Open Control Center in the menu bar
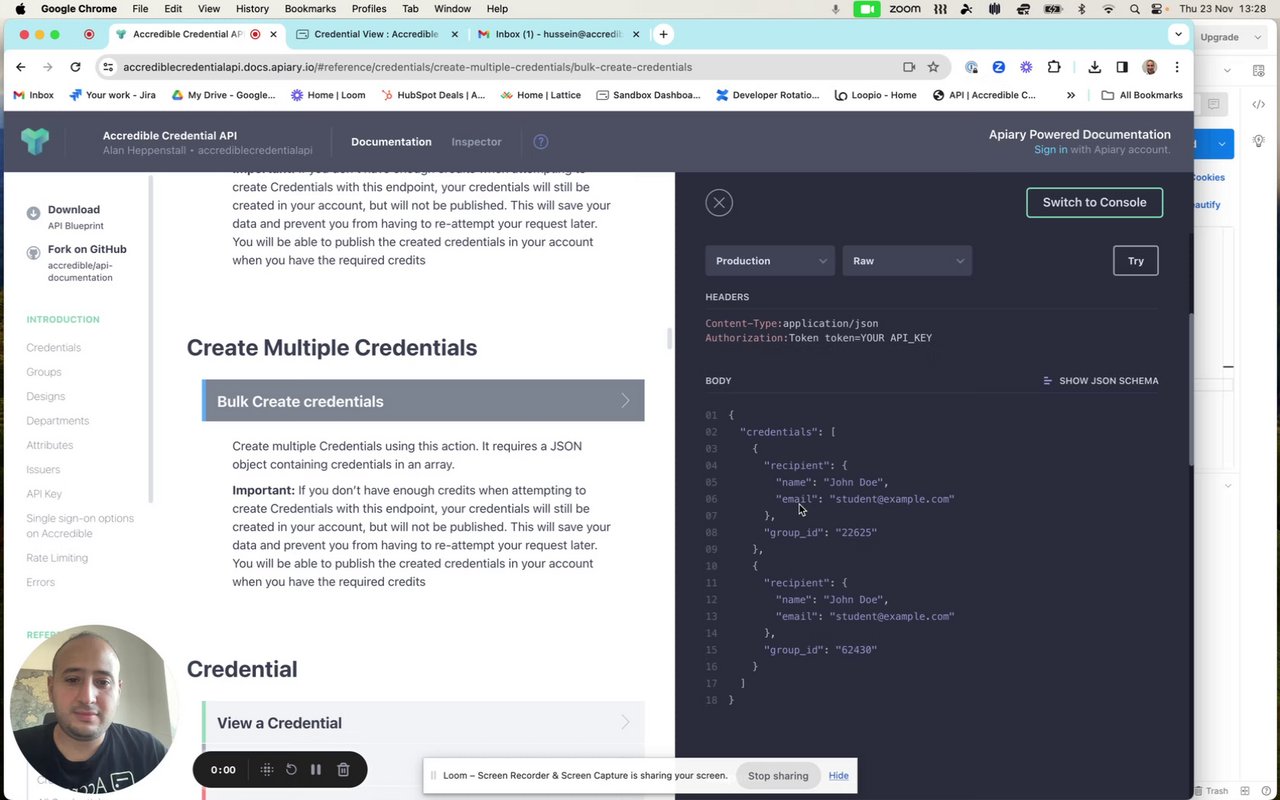The width and height of the screenshot is (1280, 800). point(1158,9)
